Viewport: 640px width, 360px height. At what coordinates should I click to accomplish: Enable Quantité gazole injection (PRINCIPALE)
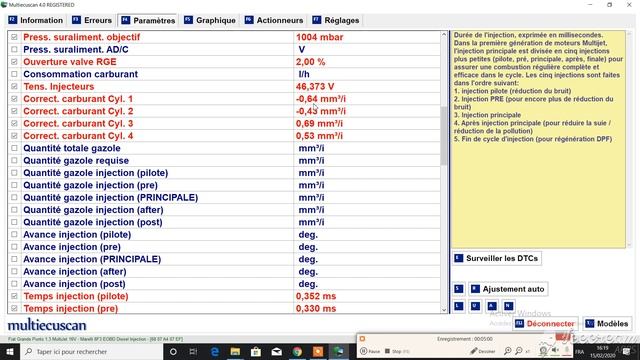tap(14, 197)
